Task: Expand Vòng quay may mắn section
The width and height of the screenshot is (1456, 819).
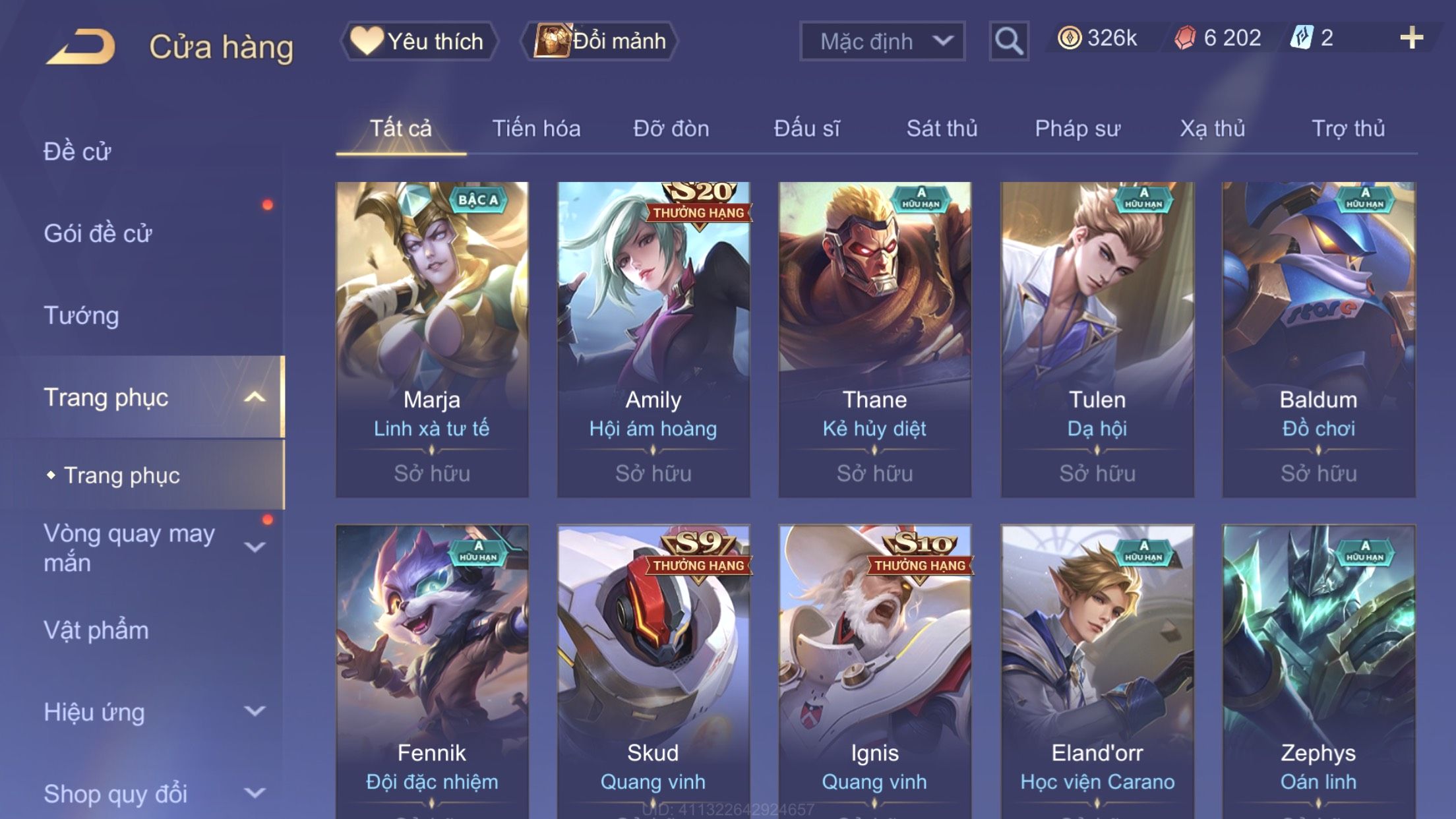Action: pos(255,547)
